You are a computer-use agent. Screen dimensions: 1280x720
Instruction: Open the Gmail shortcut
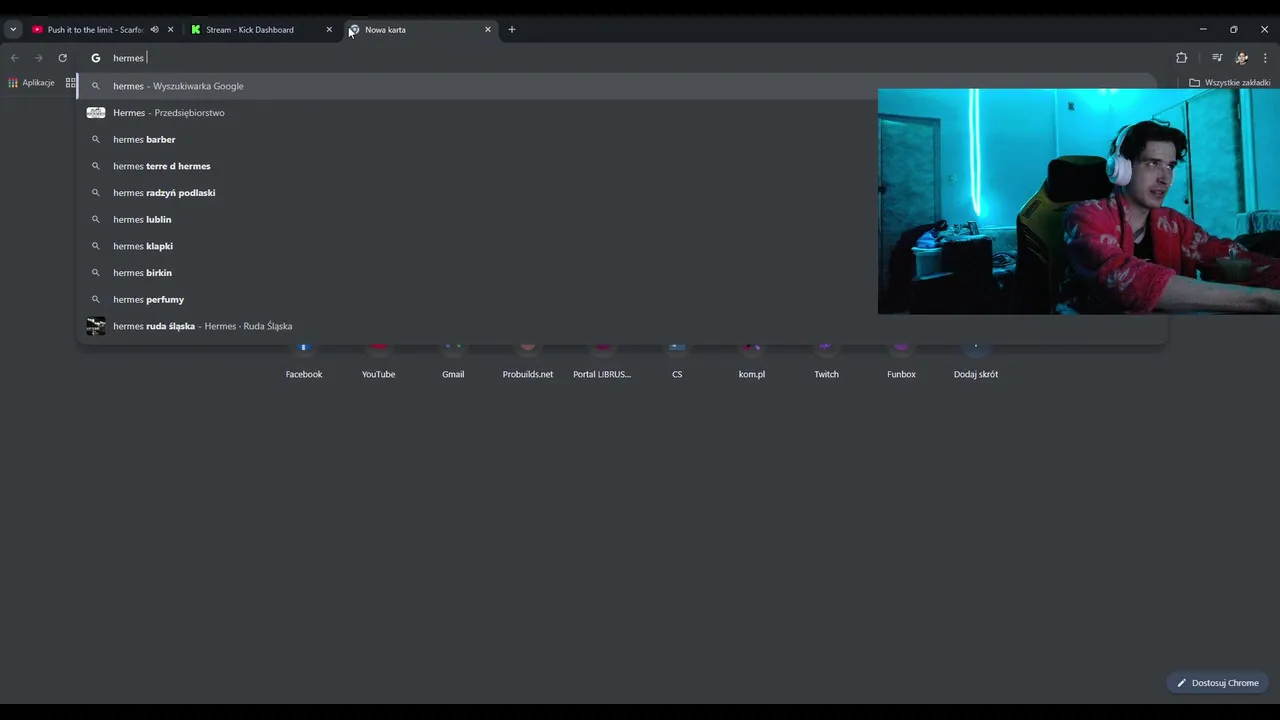click(453, 362)
